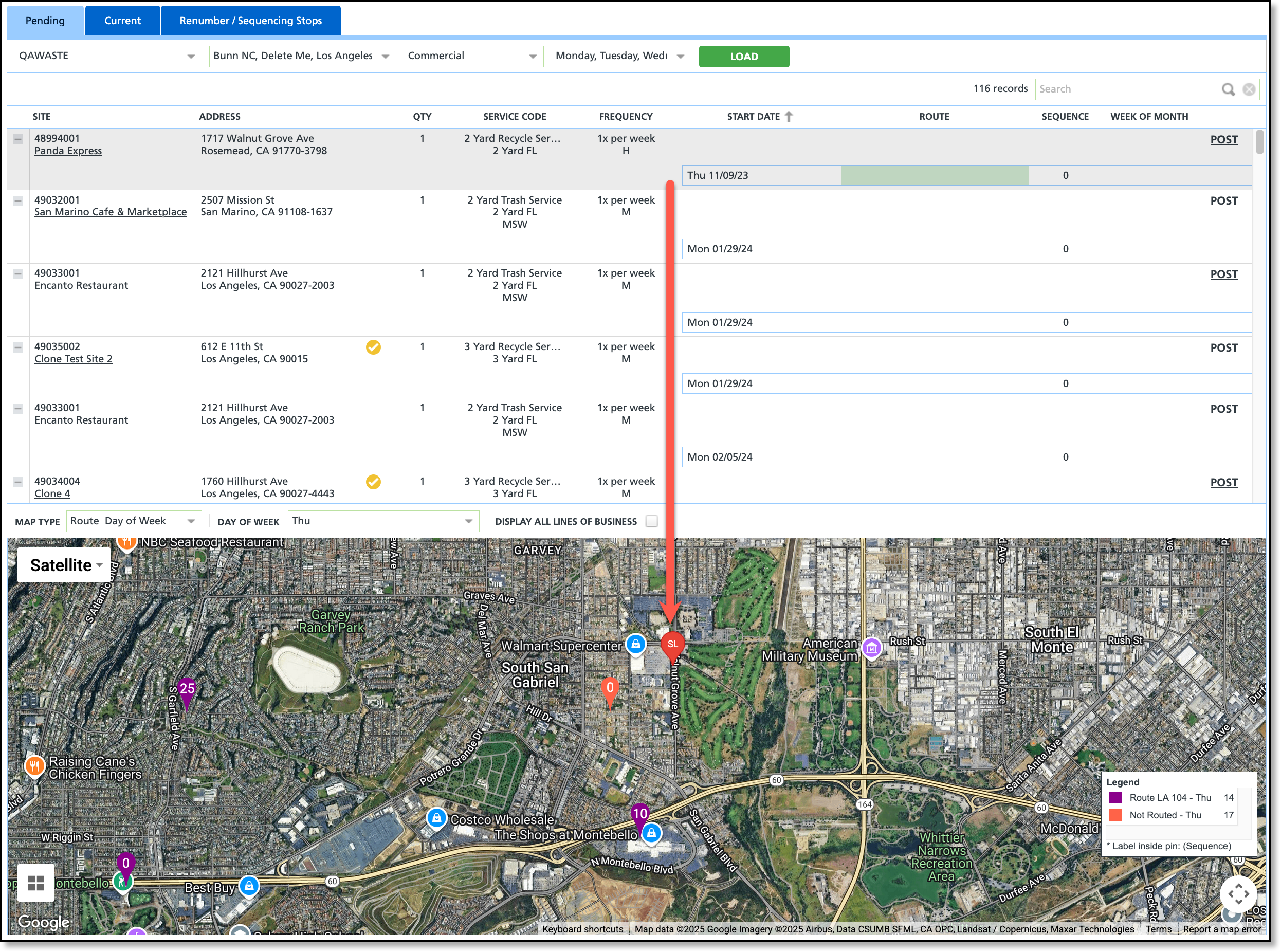Image resolution: width=1281 pixels, height=952 pixels.
Task: Open Renumber / Sequencing Stops tab
Action: (251, 21)
